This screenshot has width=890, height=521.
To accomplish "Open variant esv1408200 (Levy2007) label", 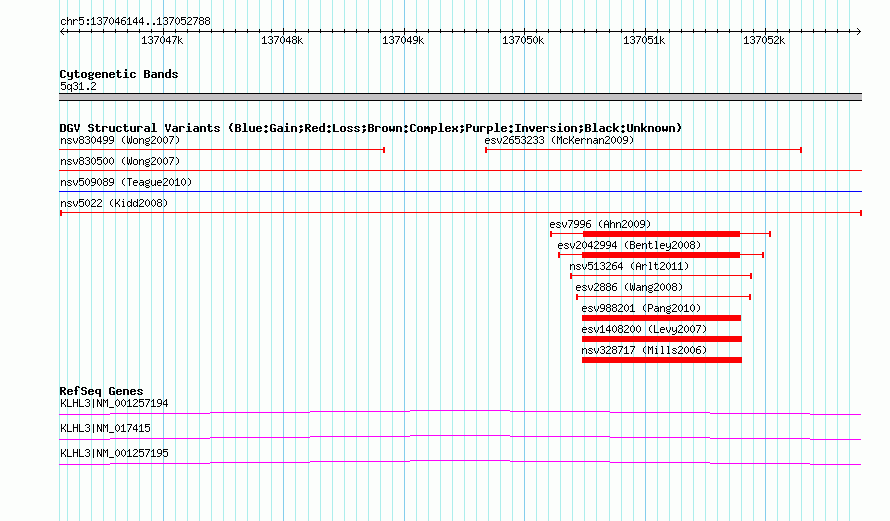I will click(644, 329).
